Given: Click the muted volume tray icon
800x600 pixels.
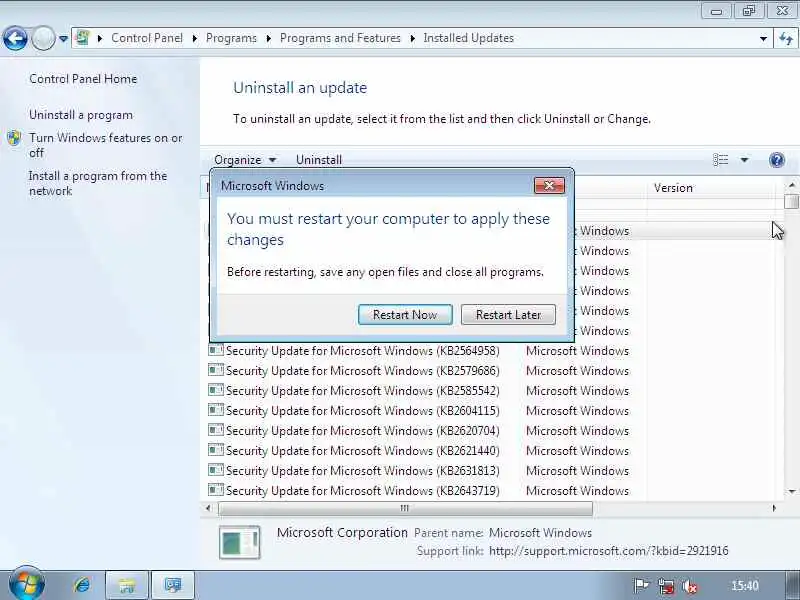Looking at the screenshot, I should click(690, 586).
